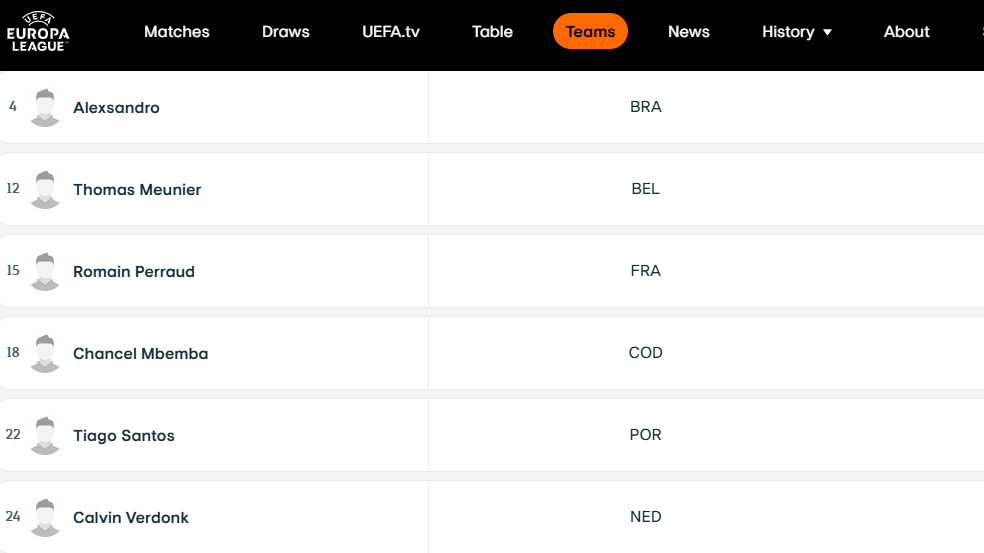Click Romain Perraud's player avatar icon
Image resolution: width=984 pixels, height=553 pixels.
click(x=45, y=272)
